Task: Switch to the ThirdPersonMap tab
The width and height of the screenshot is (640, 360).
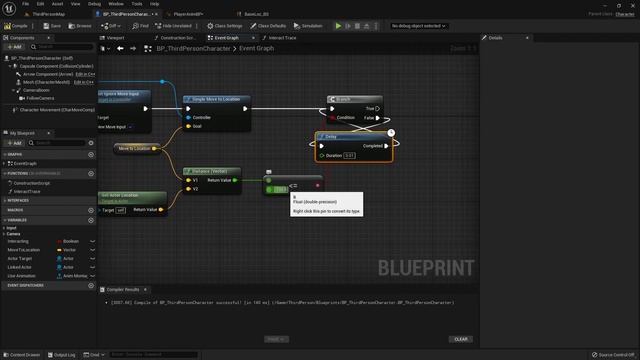Action: [x=48, y=14]
